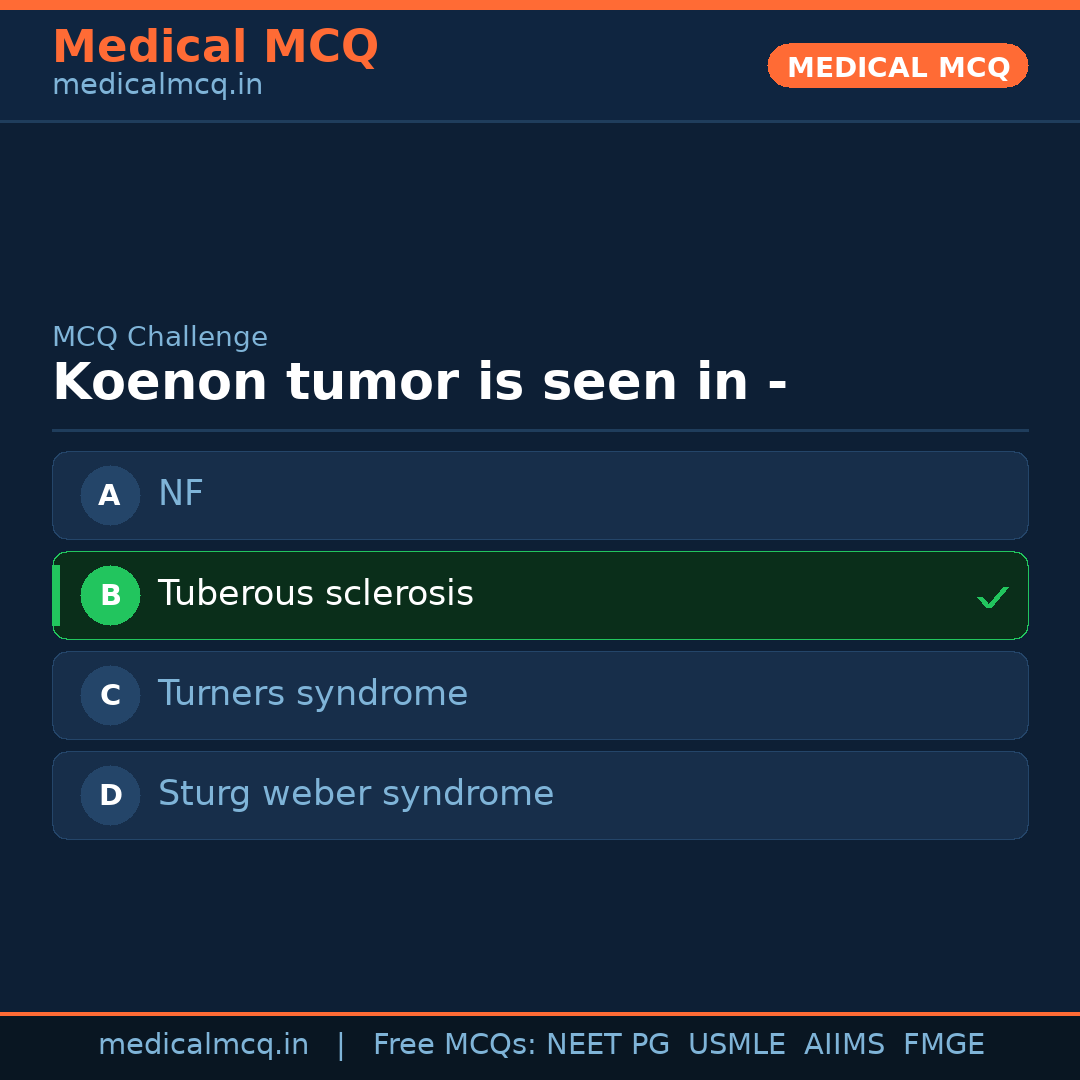
Task: Open the footer medicalmcq.in link
Action: point(203,1045)
